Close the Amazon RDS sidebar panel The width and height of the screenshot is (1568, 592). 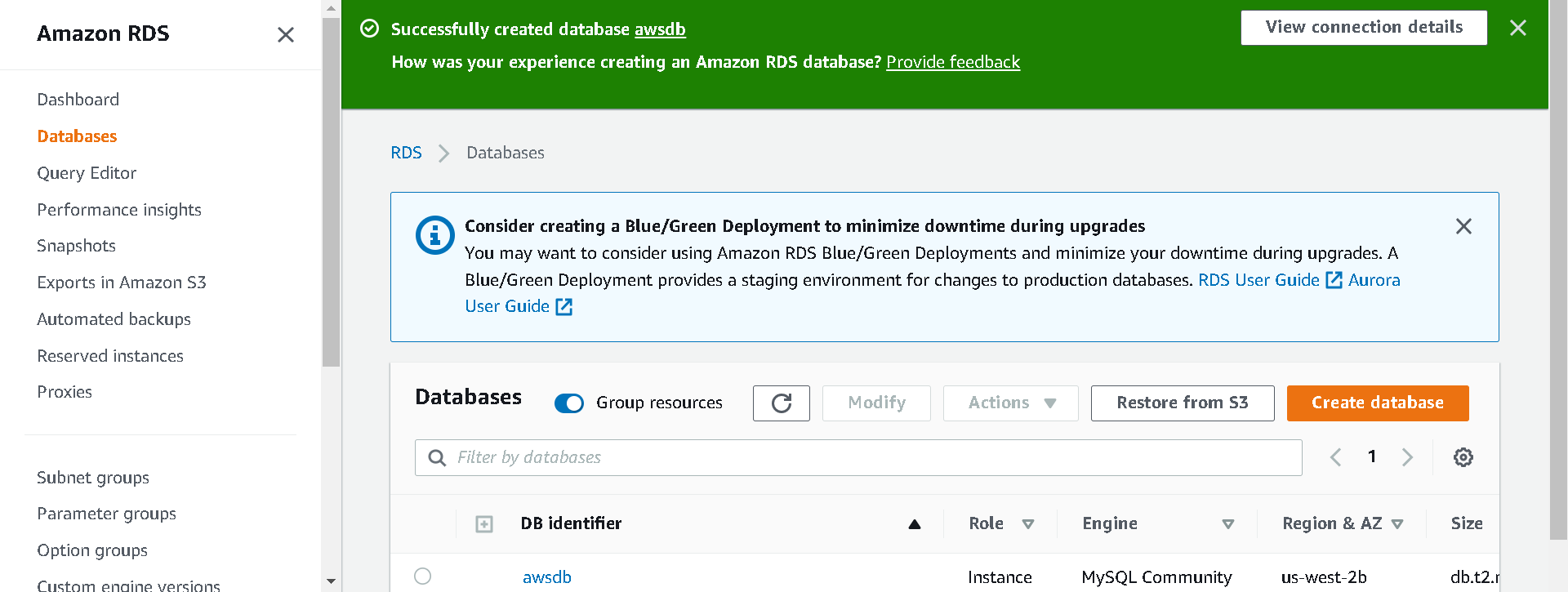tap(285, 34)
